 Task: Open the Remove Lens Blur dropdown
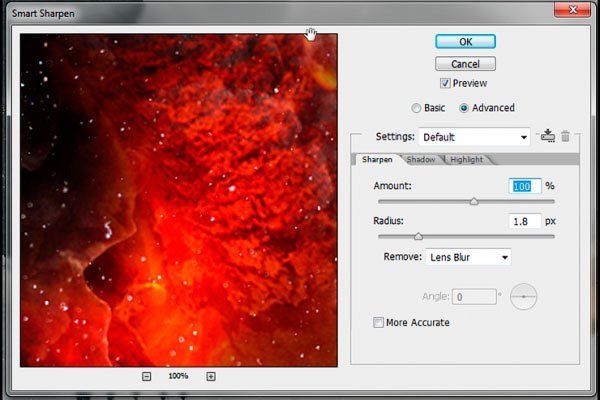[x=468, y=257]
